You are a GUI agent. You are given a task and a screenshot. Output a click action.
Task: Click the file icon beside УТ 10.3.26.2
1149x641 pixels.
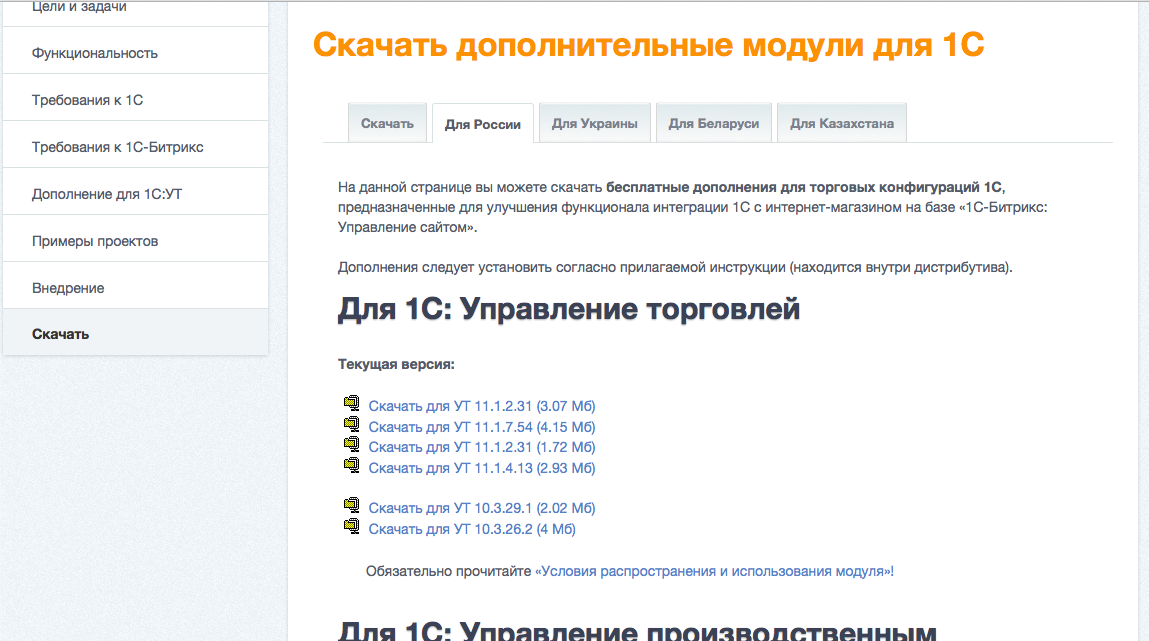point(351,527)
